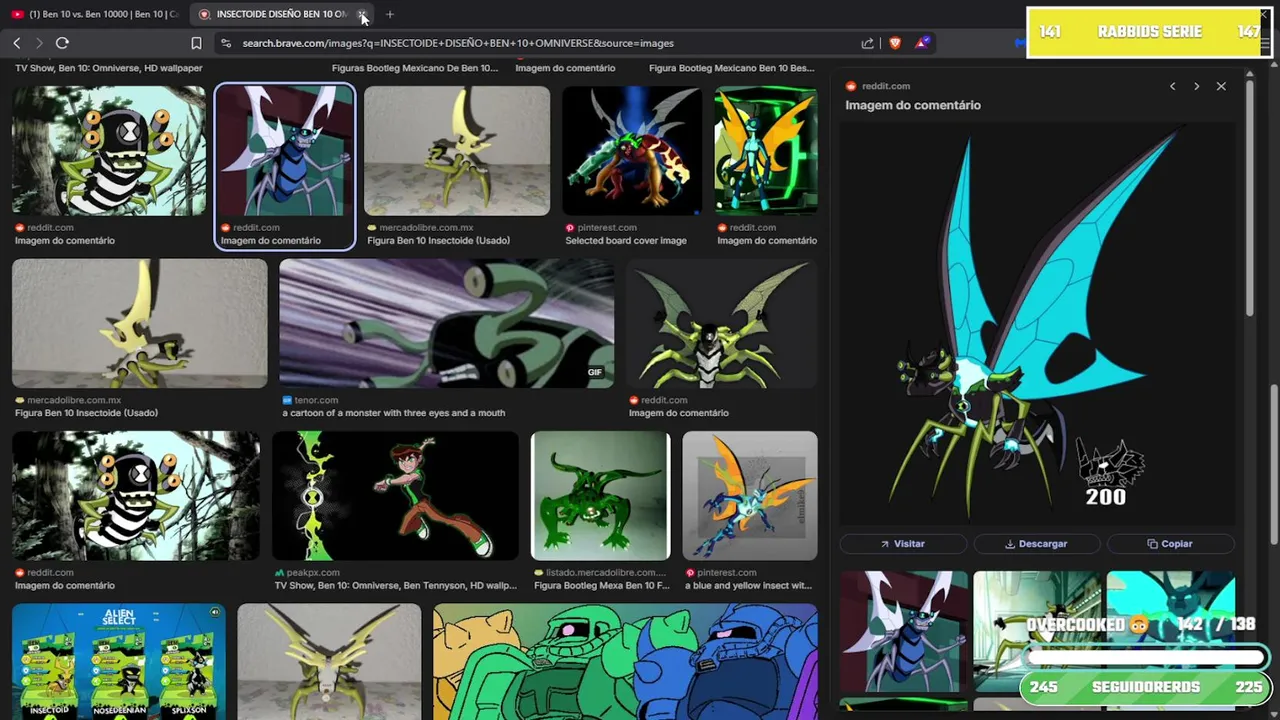This screenshot has height=720, width=1280.
Task: Click the search.brave.com address bar
Action: [x=540, y=43]
